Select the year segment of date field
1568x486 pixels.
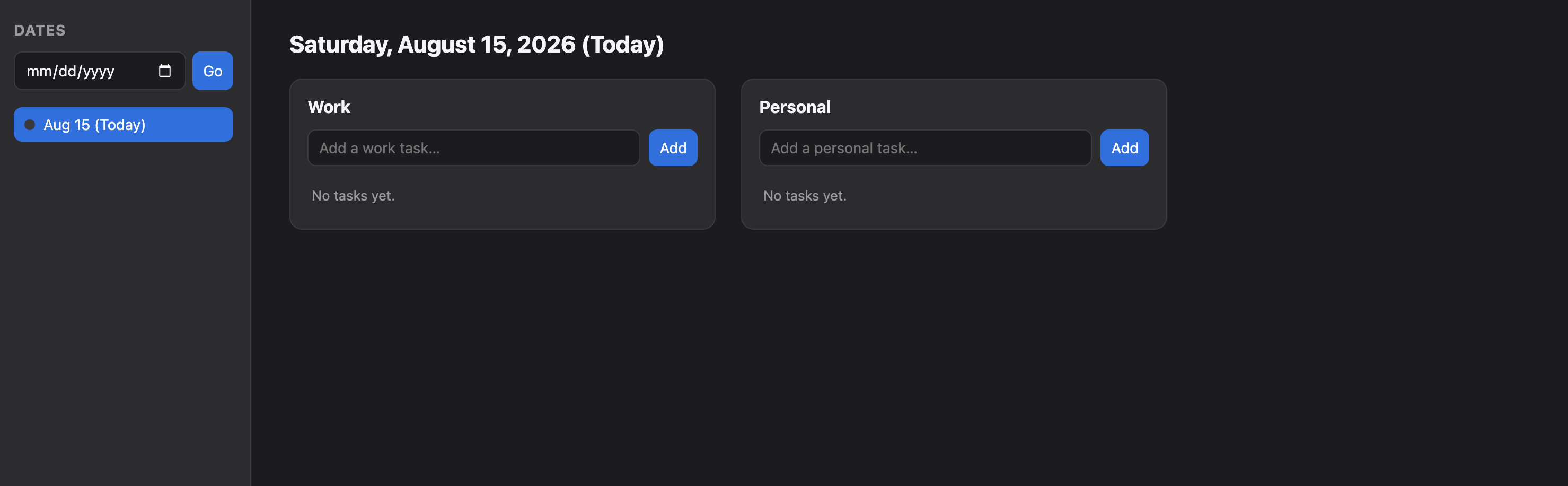(x=99, y=71)
